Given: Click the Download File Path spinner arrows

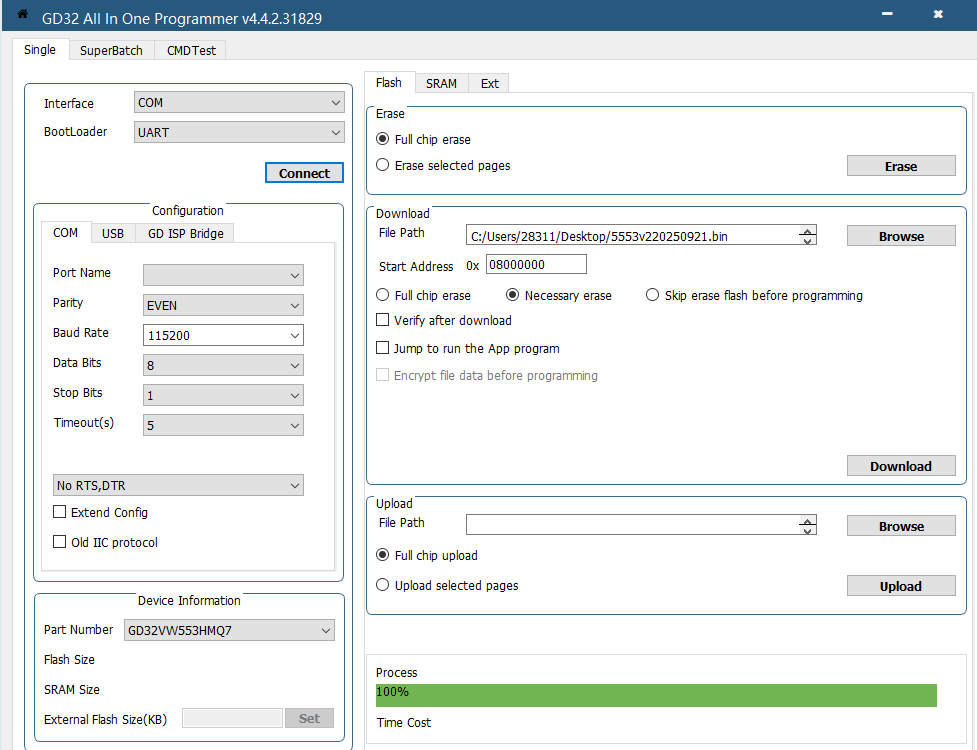Looking at the screenshot, I should pos(808,235).
